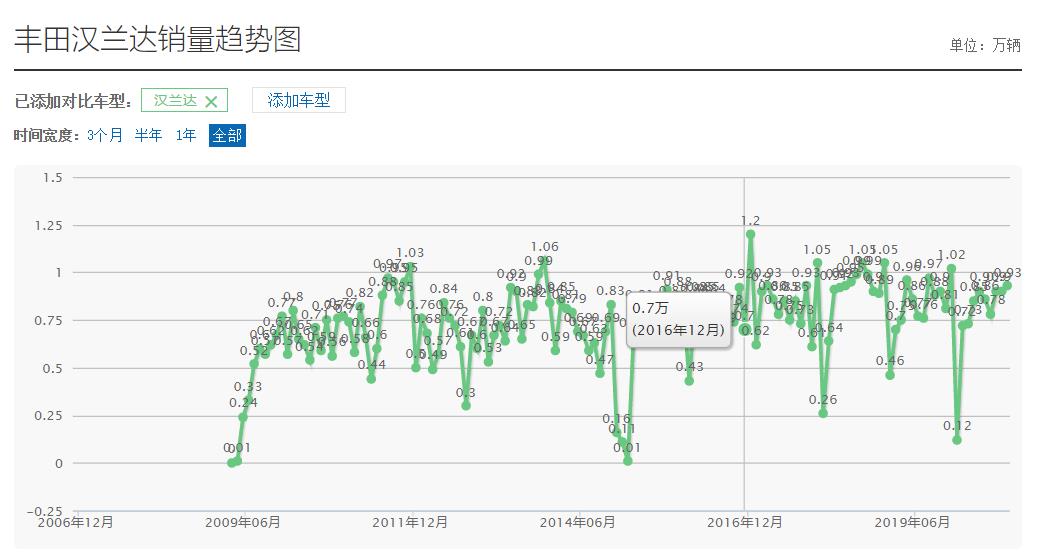
Task: Click the 0.75 y-axis label
Action: click(48, 321)
